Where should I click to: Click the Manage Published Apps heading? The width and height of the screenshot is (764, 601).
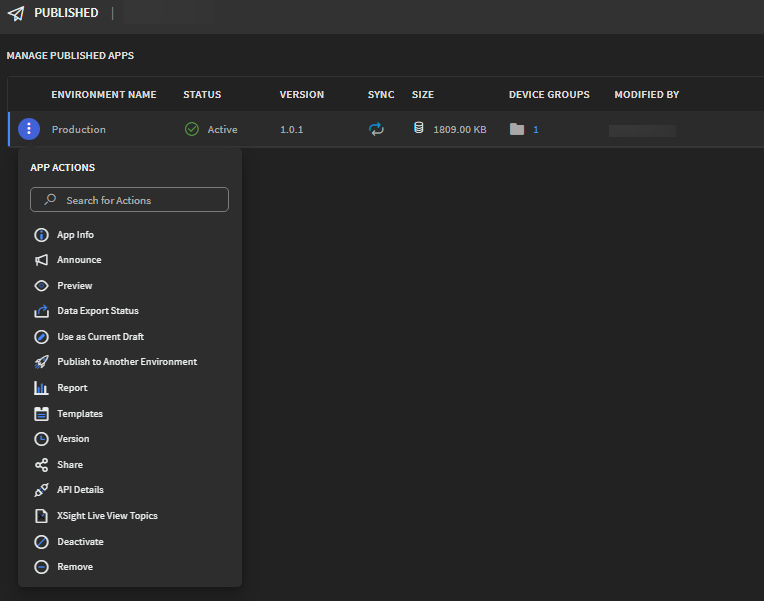[x=70, y=56]
